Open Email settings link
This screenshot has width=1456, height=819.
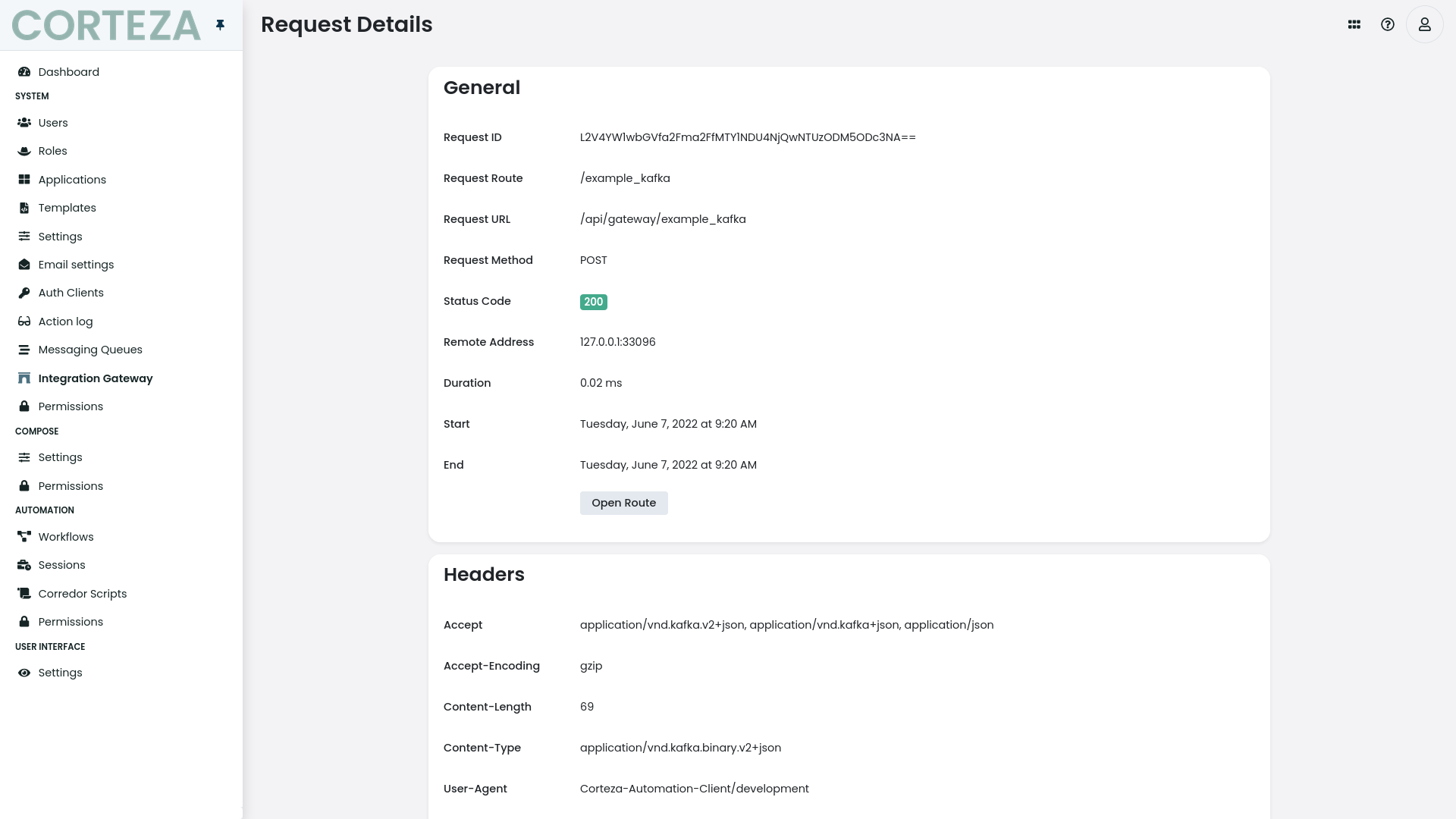click(x=76, y=265)
